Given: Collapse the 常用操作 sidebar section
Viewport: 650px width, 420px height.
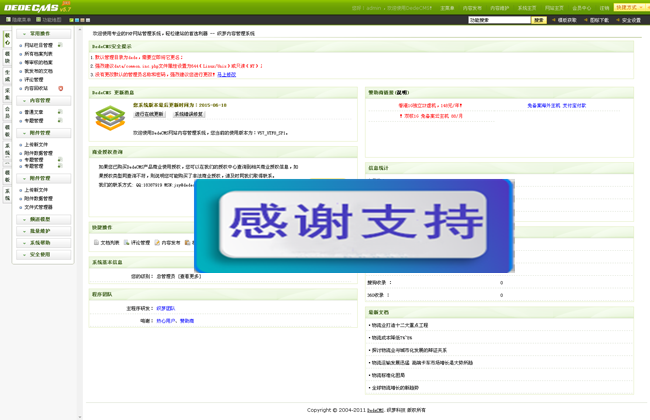Looking at the screenshot, I should (44, 34).
